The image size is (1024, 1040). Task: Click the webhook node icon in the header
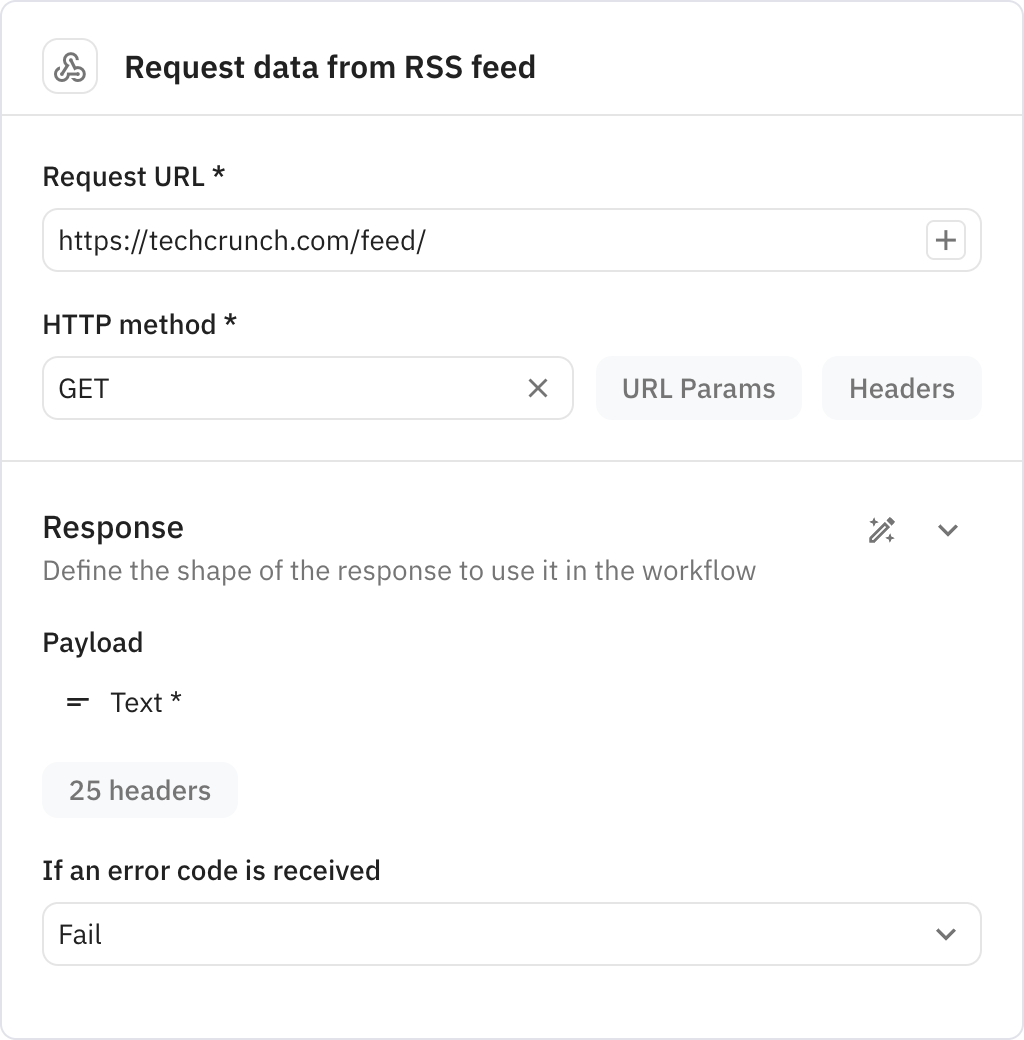(70, 66)
